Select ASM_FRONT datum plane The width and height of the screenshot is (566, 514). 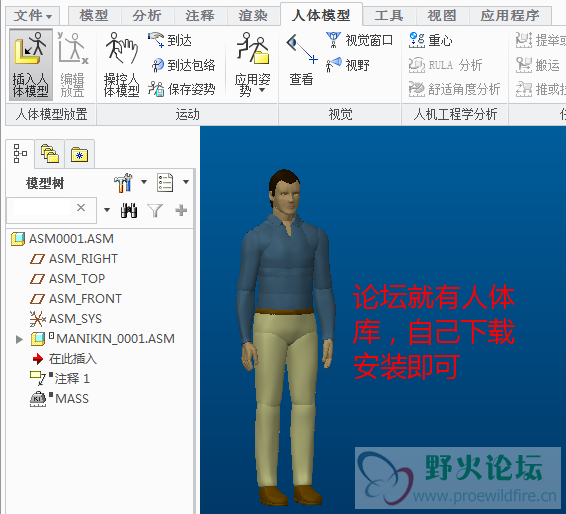pyautogui.click(x=76, y=299)
